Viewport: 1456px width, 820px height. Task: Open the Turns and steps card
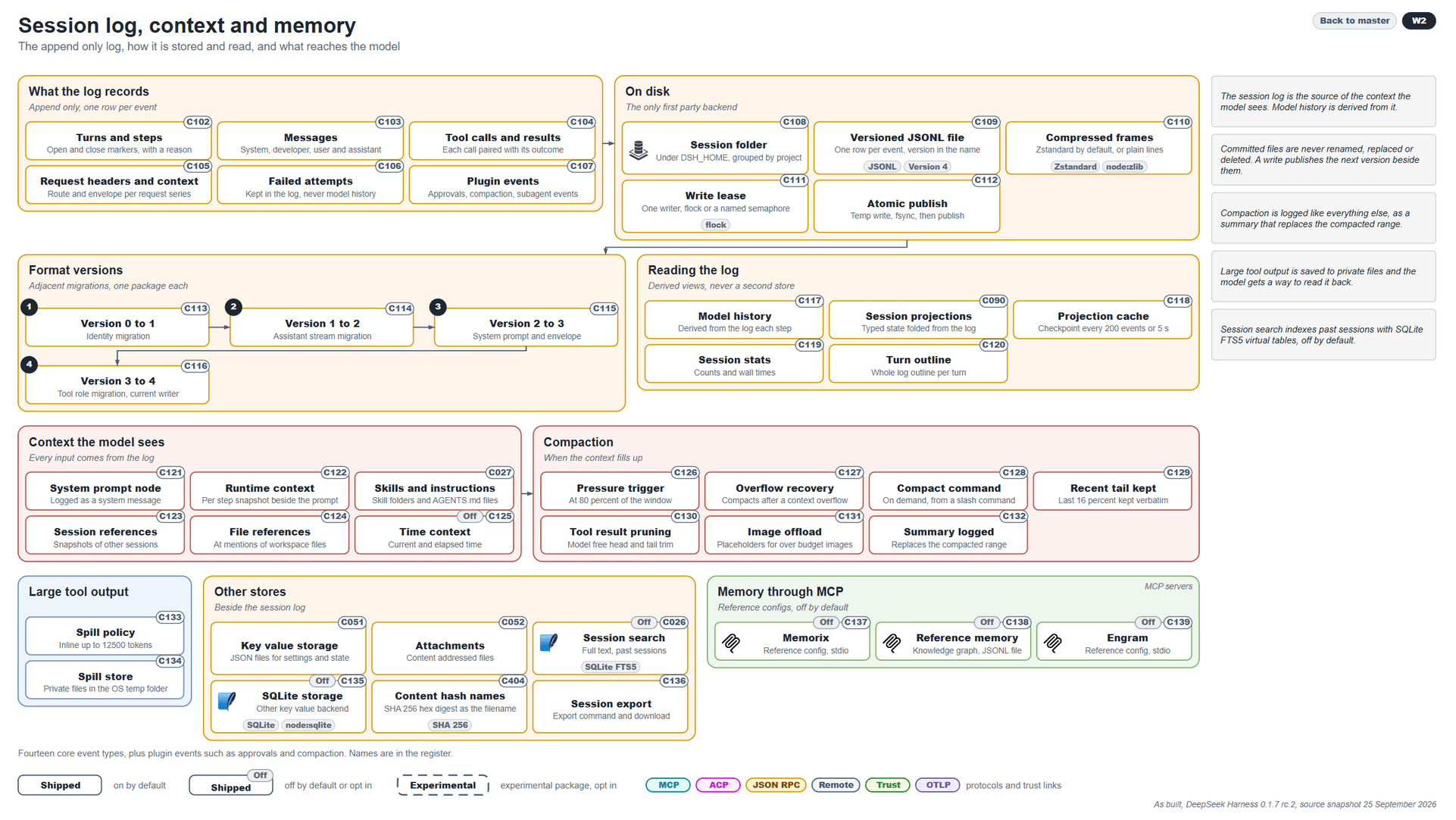(x=119, y=142)
